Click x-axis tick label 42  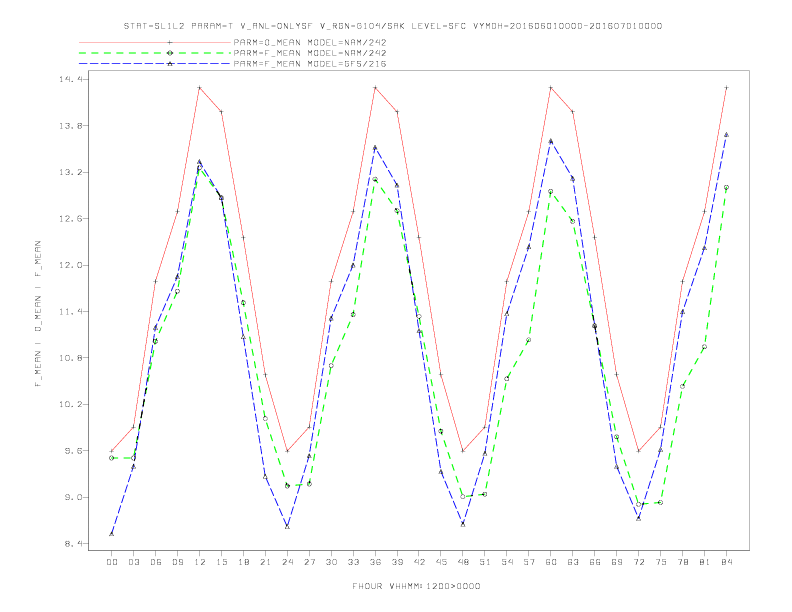point(419,562)
